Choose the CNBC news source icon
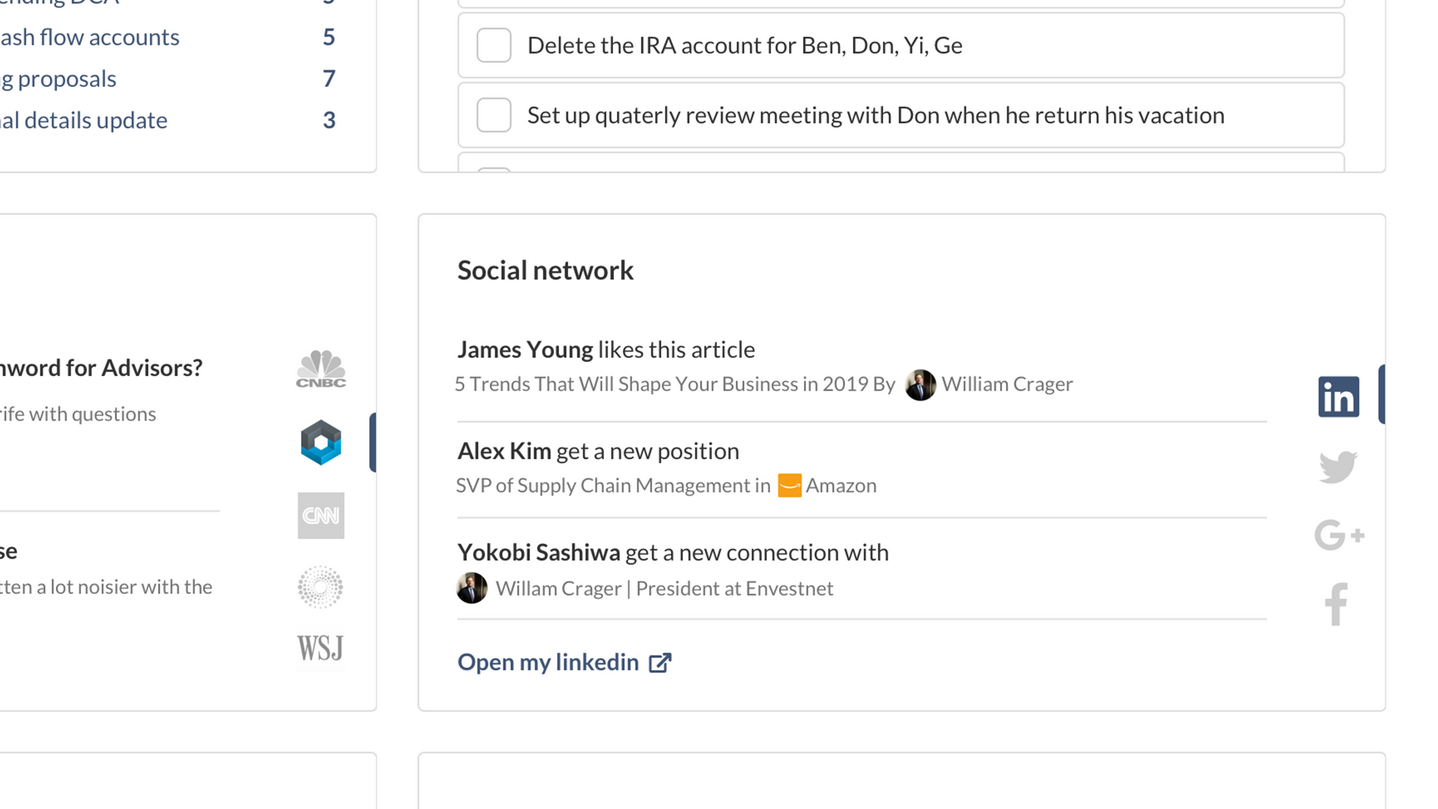 point(321,369)
